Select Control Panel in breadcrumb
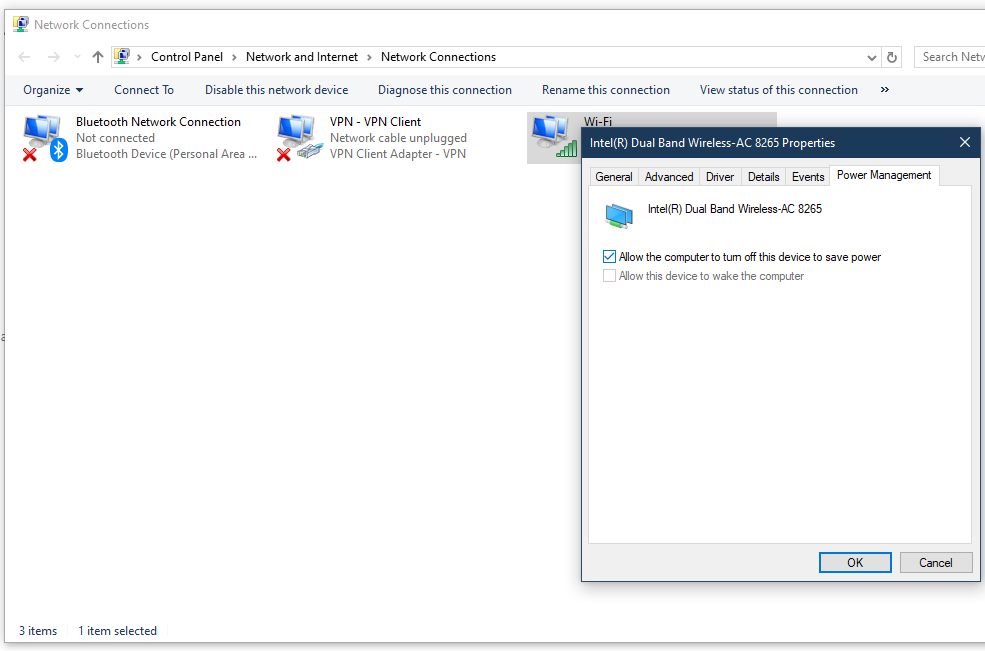The height and width of the screenshot is (651, 985). [187, 57]
